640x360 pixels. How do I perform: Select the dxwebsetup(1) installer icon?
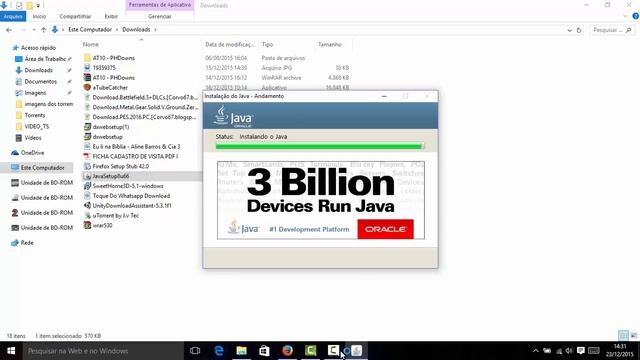pos(87,127)
